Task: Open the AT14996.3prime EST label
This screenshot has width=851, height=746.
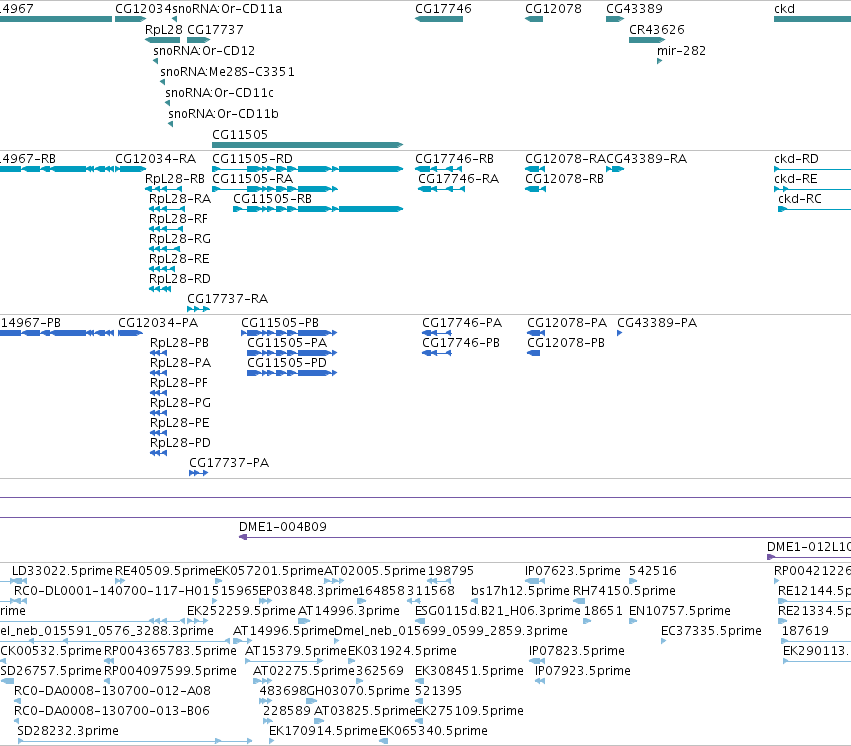Action: (x=349, y=611)
